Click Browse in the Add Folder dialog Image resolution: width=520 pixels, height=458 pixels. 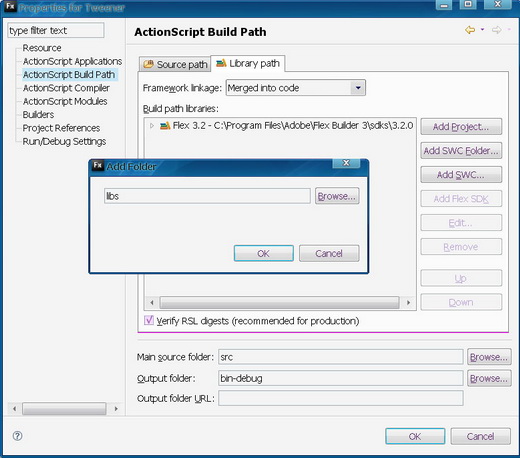point(337,196)
